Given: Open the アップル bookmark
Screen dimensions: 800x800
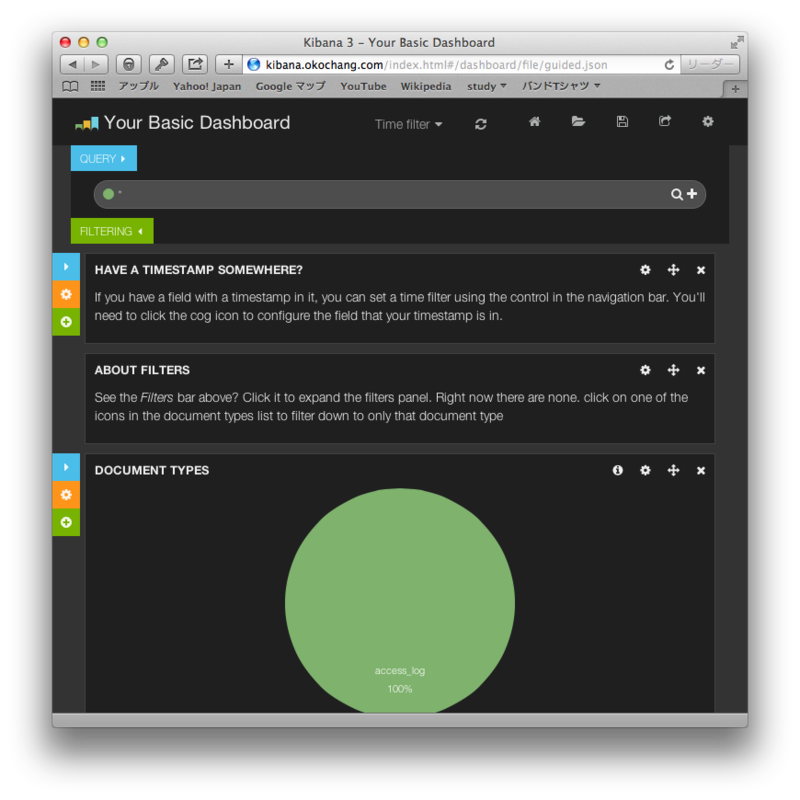Looking at the screenshot, I should tap(138, 86).
